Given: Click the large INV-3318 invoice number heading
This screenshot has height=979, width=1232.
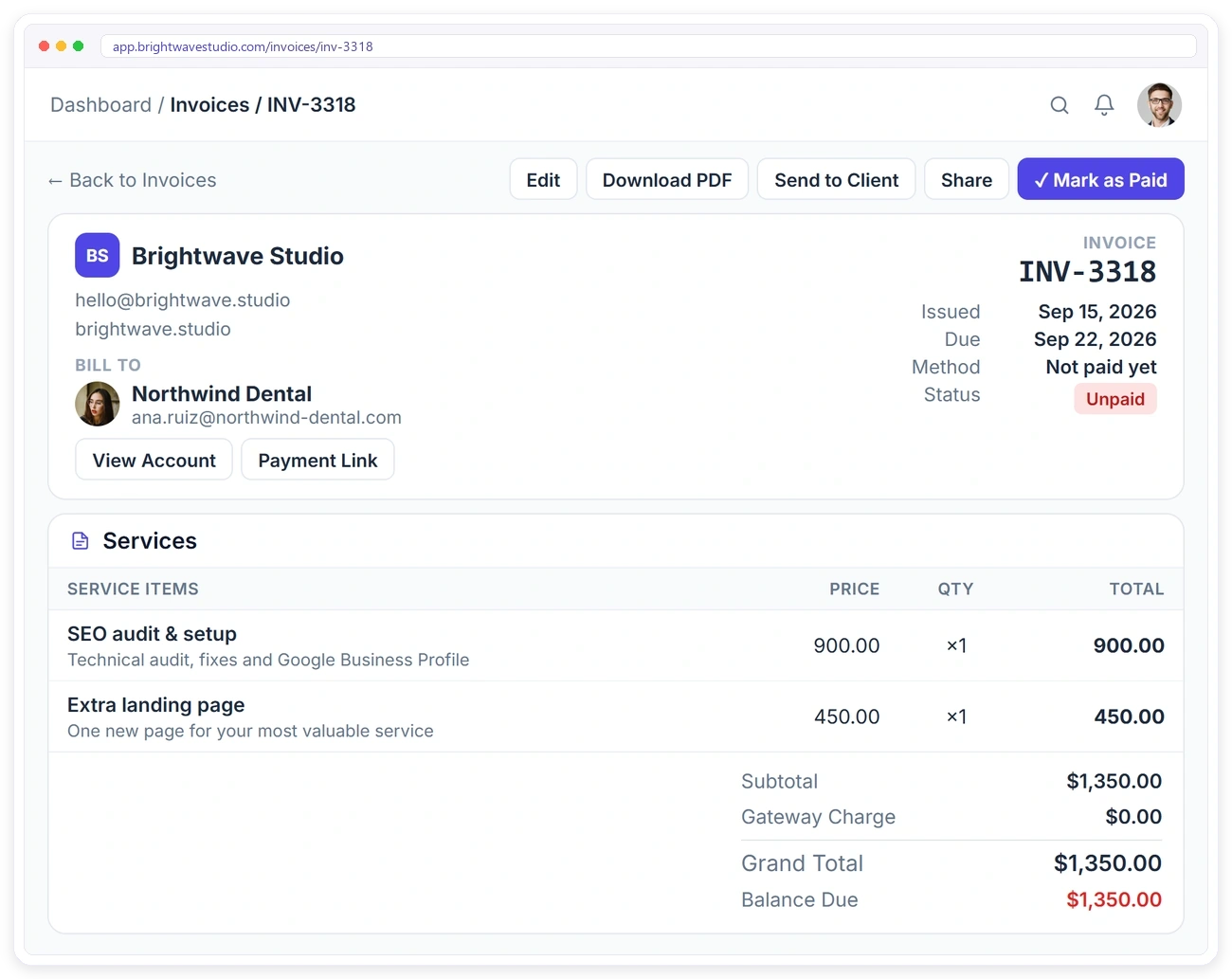Looking at the screenshot, I should [1088, 272].
